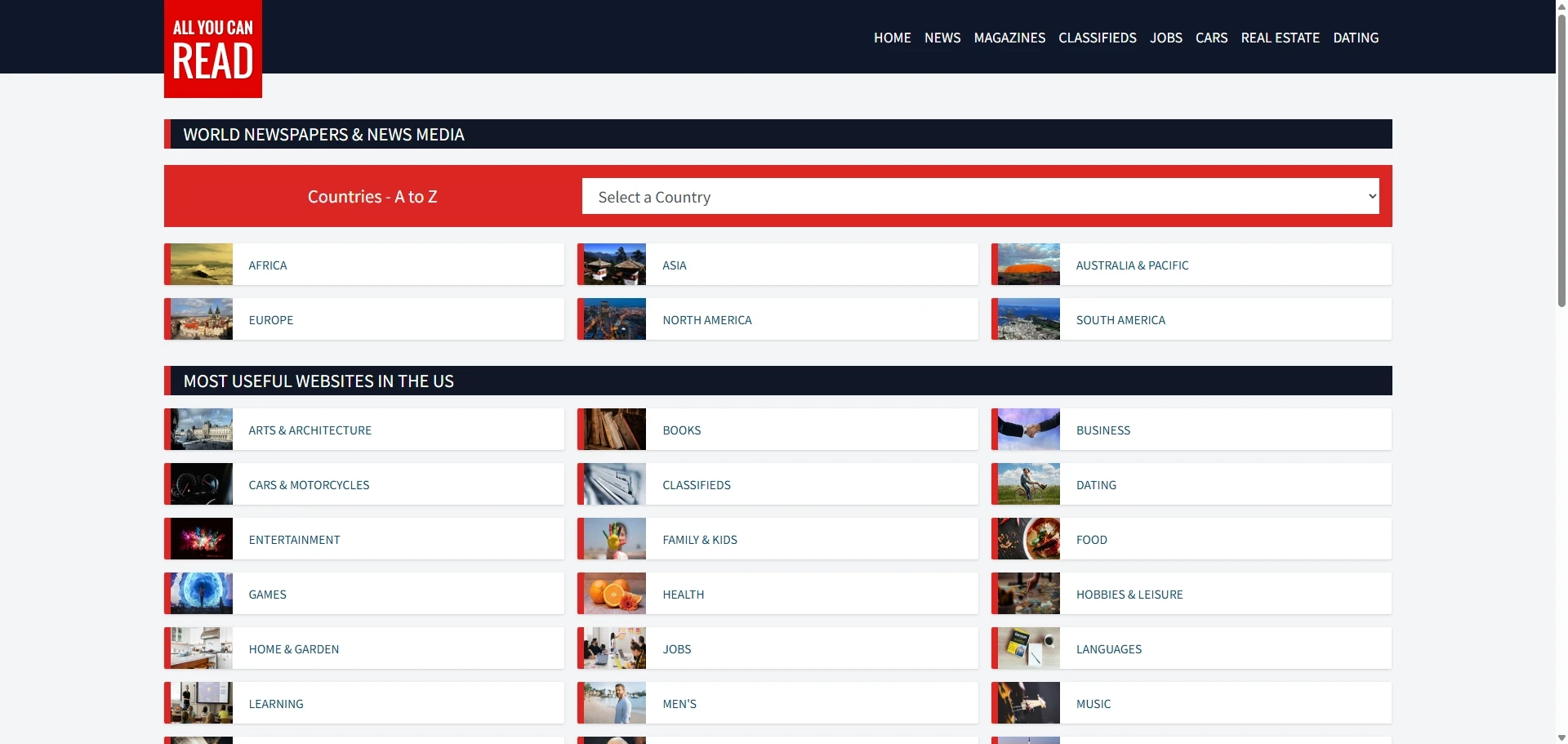The width and height of the screenshot is (1568, 744).
Task: Open Family & Kids category
Action: pyautogui.click(x=700, y=540)
